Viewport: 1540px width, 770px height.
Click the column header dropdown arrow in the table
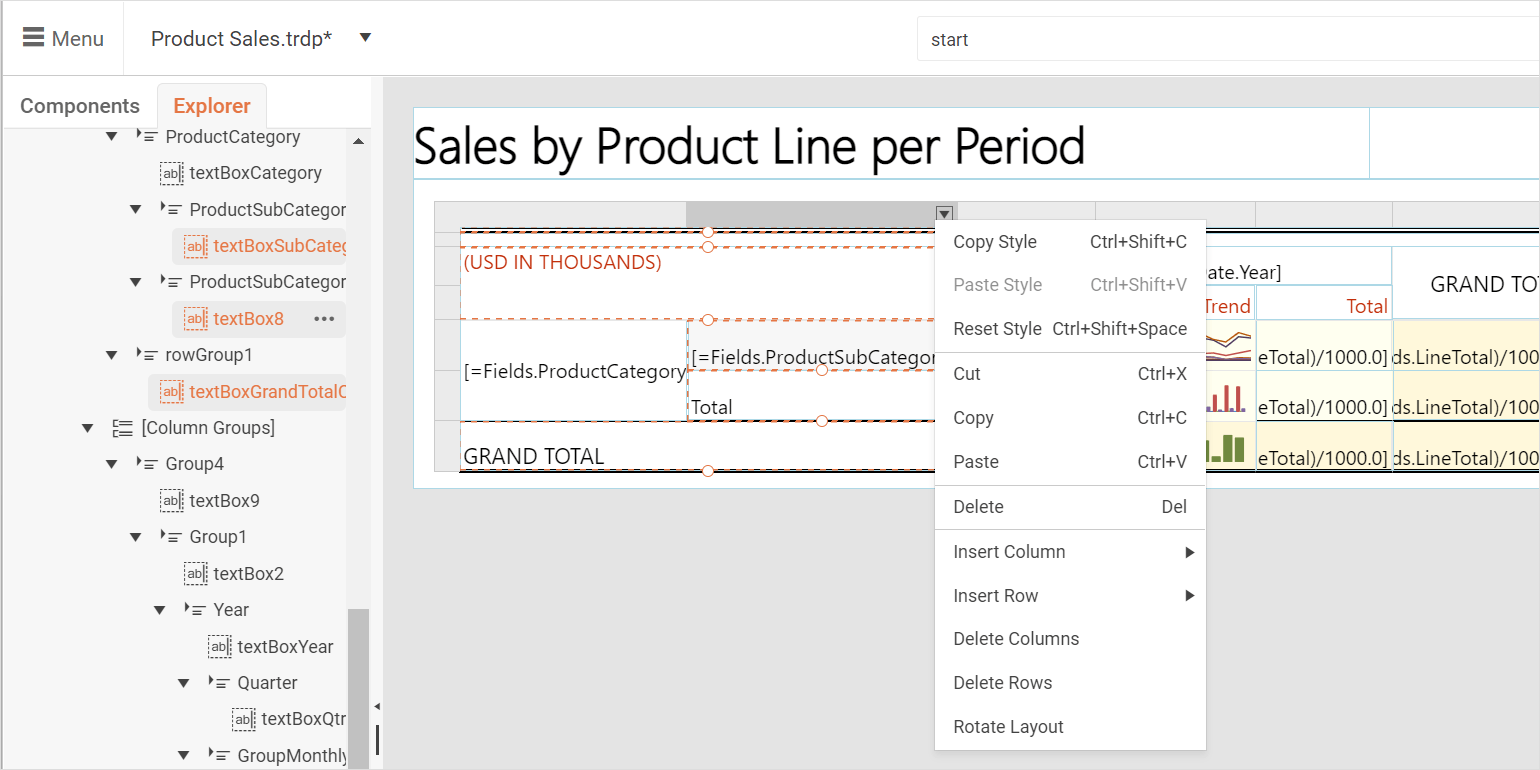coord(944,213)
